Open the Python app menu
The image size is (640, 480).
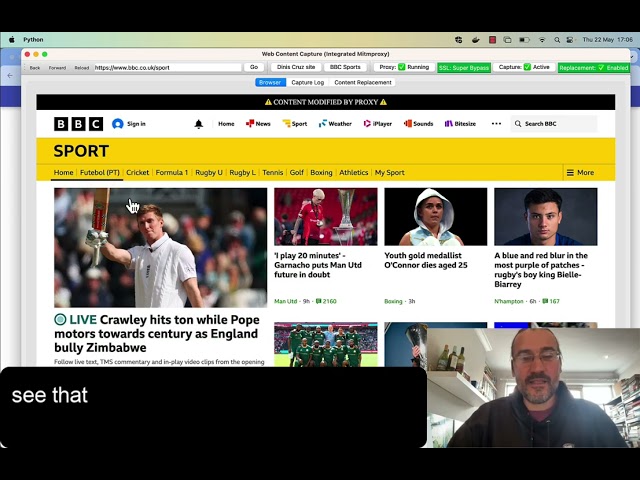click(x=33, y=40)
